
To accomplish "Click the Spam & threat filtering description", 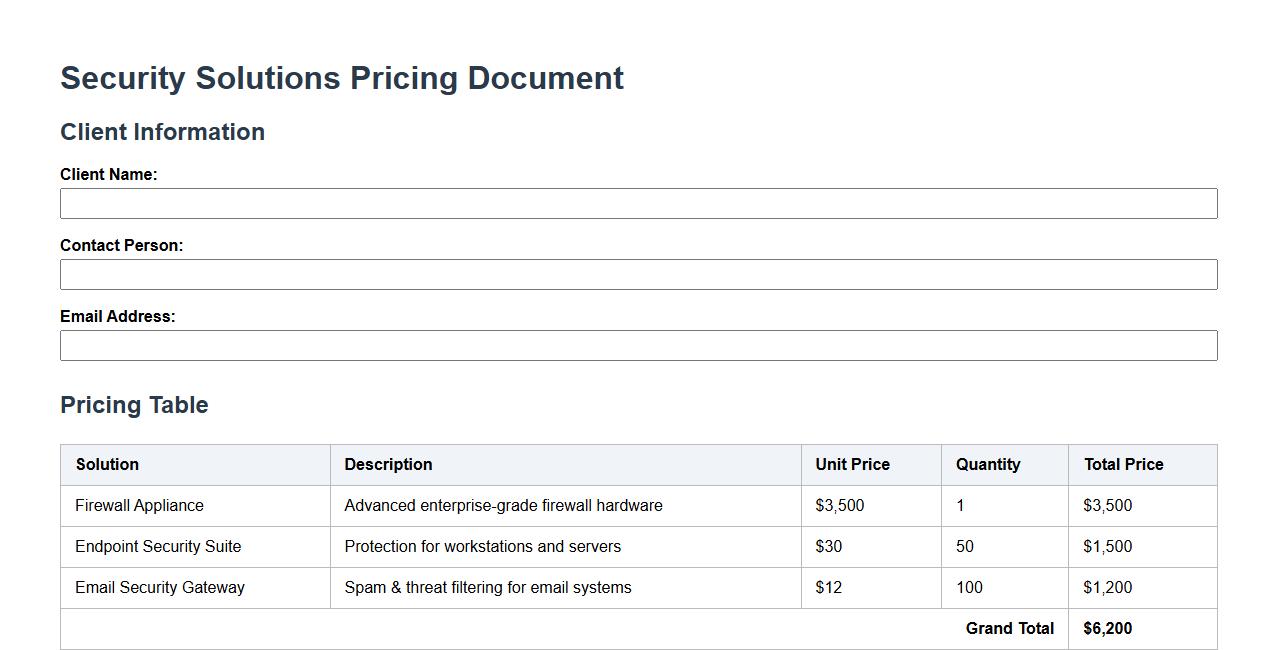I will point(488,587).
